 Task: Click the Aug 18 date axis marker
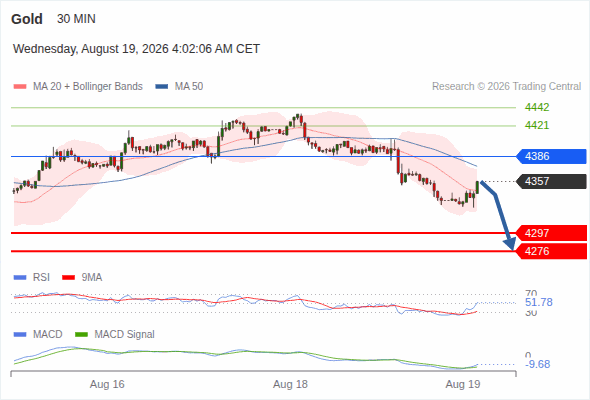click(290, 384)
